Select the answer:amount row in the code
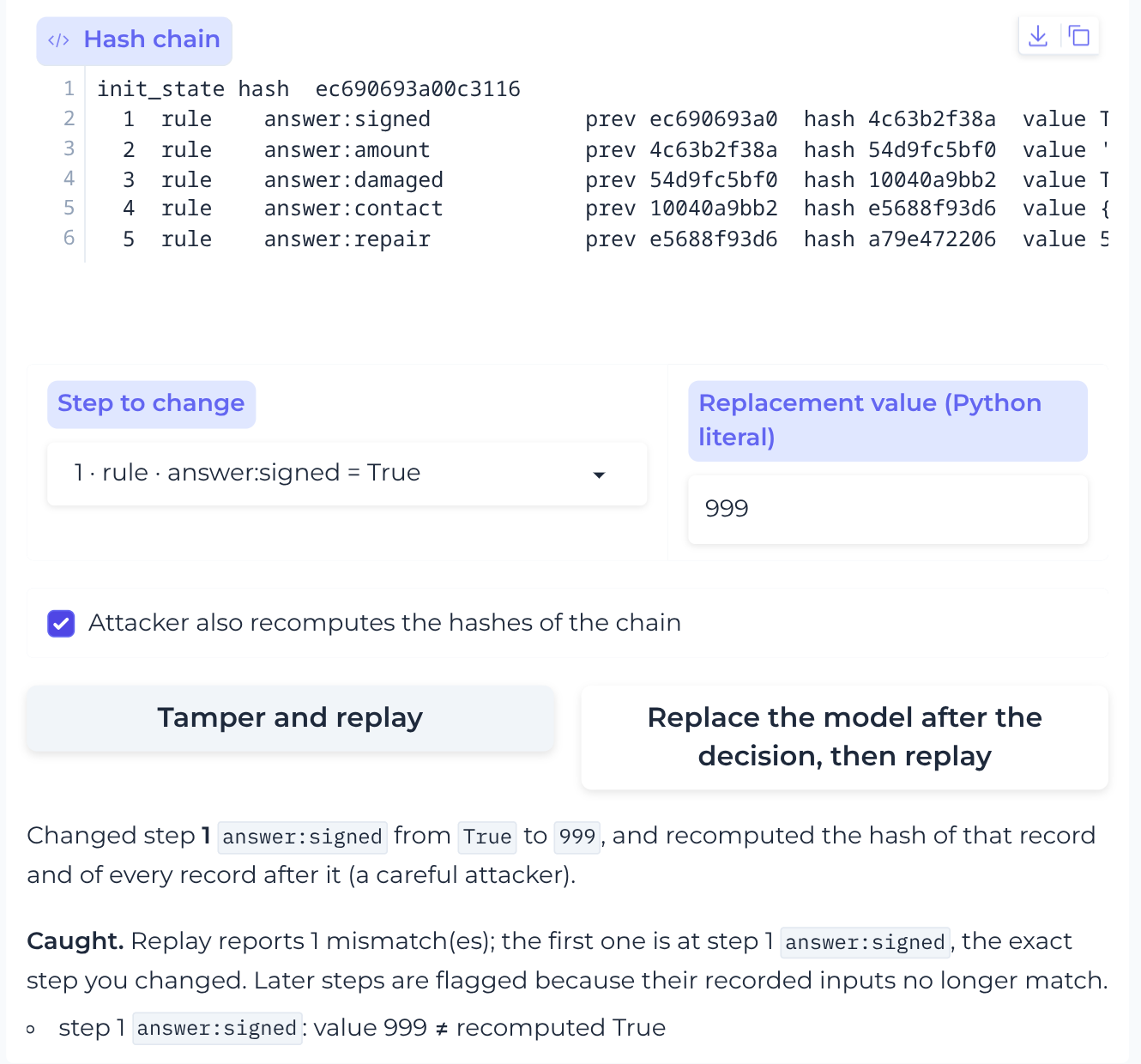1141x1064 pixels. (601, 150)
